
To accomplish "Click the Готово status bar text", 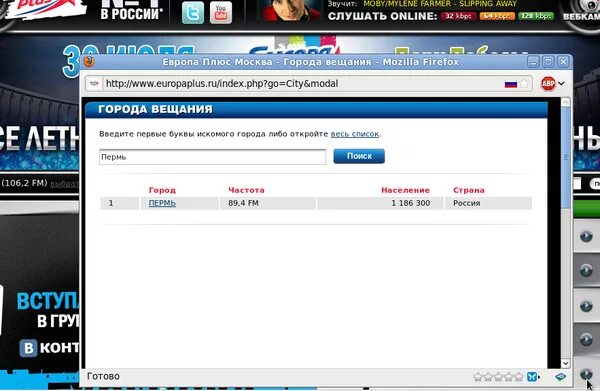I will tap(103, 376).
